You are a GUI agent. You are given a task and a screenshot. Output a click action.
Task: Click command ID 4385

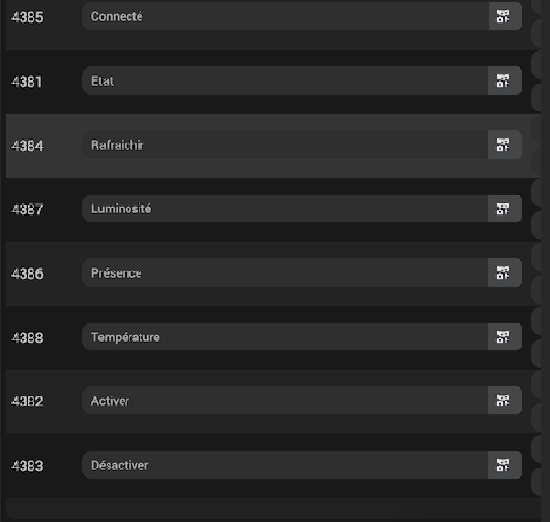point(27,17)
